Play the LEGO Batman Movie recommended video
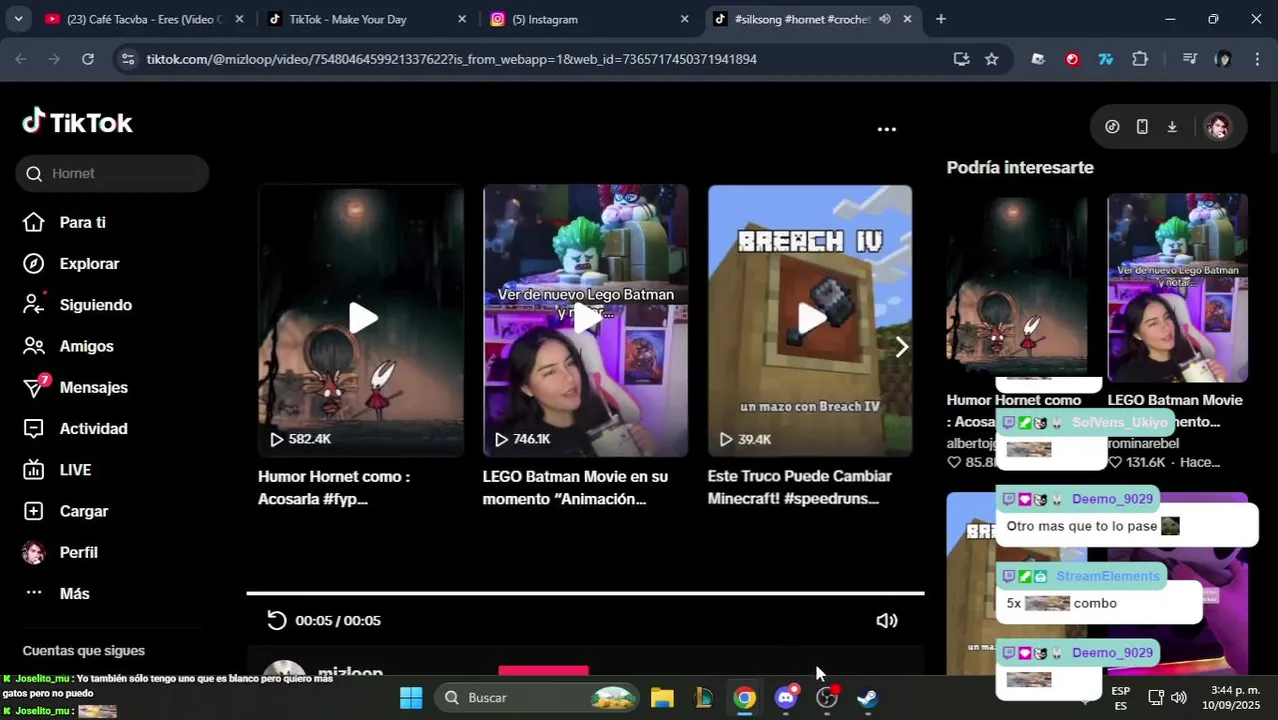 pyautogui.click(x=586, y=320)
